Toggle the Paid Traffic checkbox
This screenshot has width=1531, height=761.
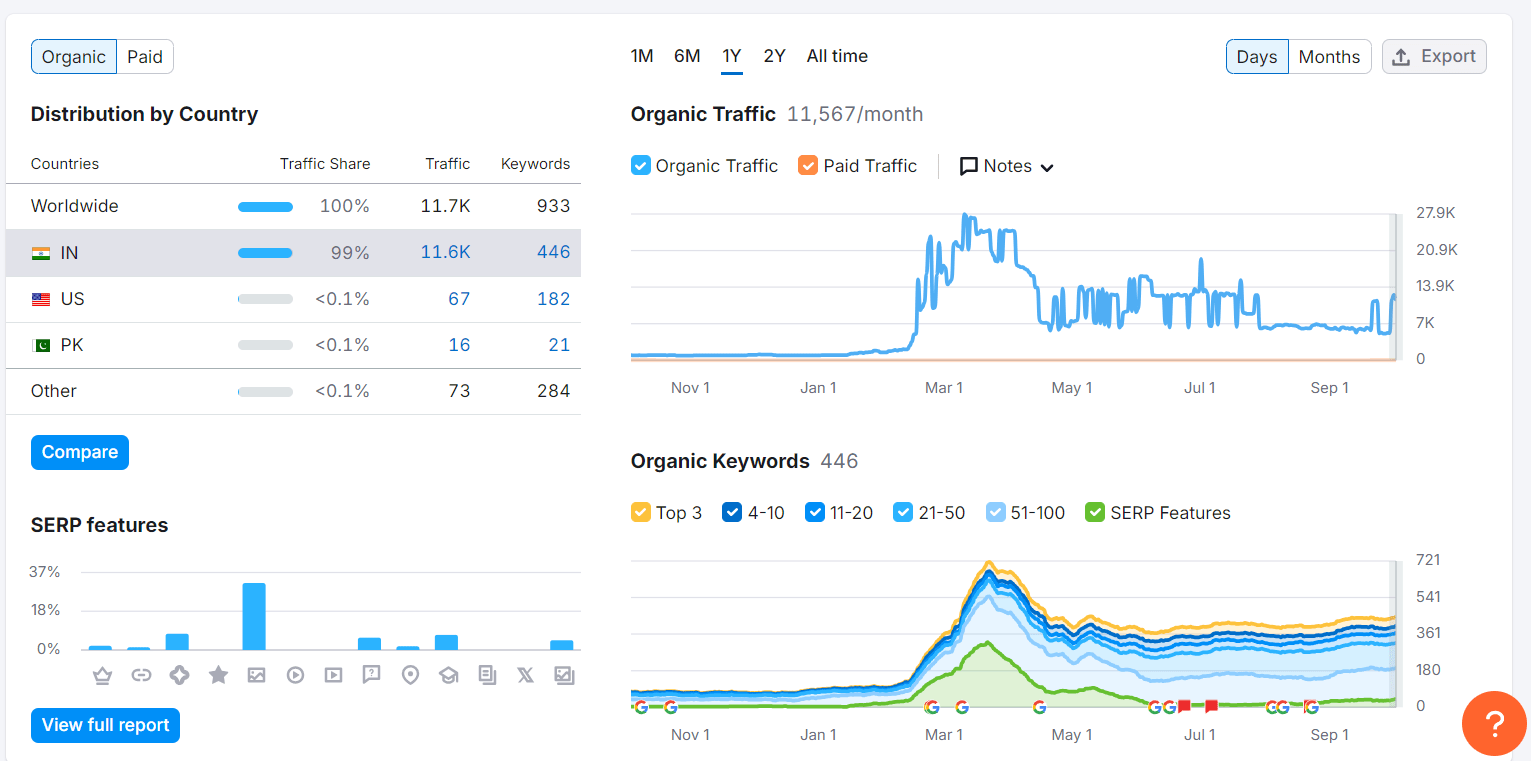pyautogui.click(x=808, y=166)
